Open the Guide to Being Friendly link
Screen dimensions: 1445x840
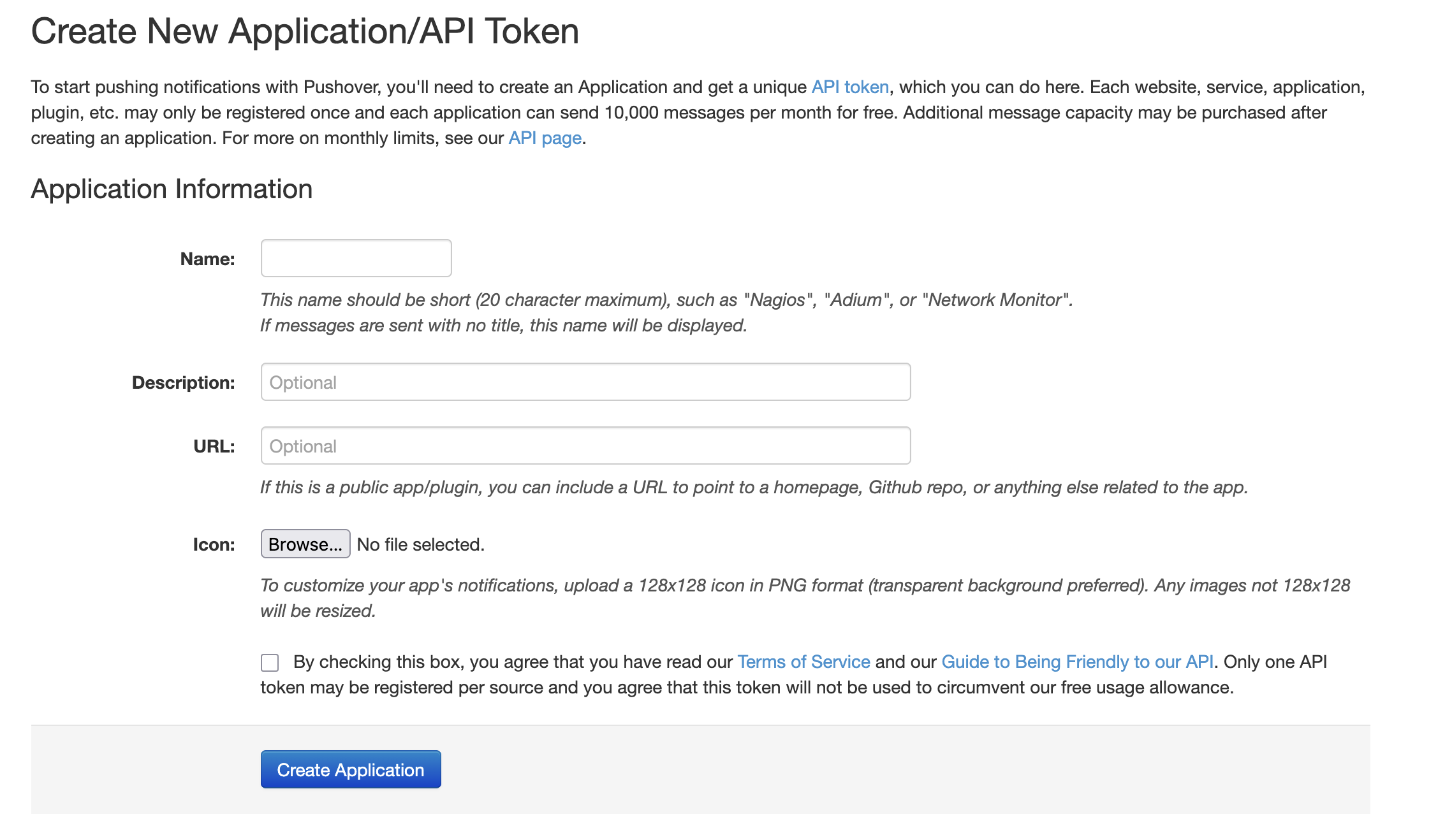click(x=1076, y=662)
